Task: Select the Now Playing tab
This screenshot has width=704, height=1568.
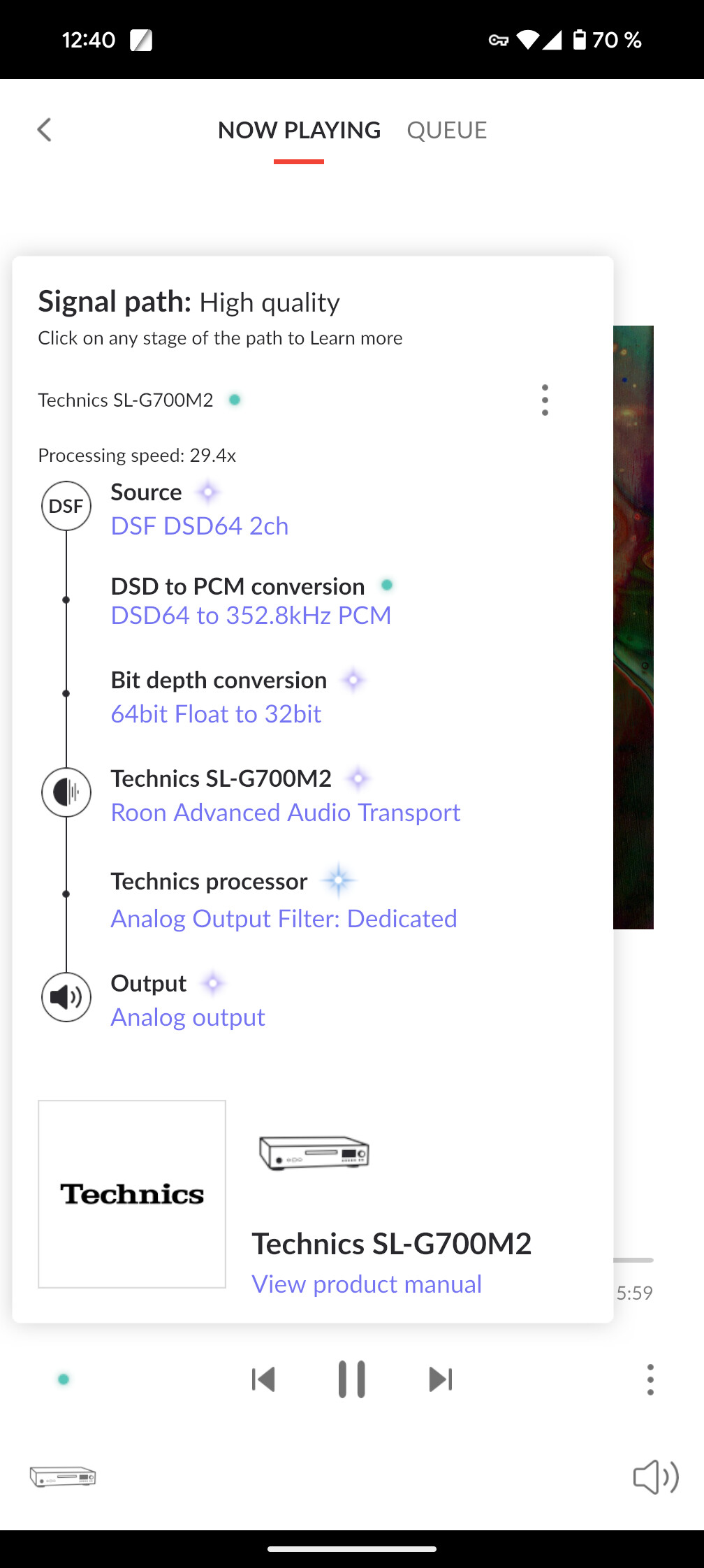Action: click(299, 131)
